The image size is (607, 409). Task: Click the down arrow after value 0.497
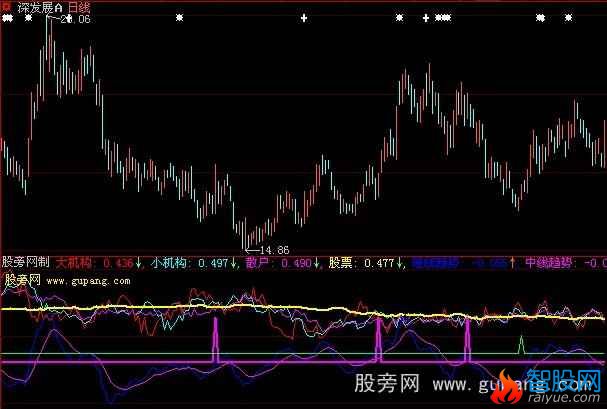[x=233, y=263]
